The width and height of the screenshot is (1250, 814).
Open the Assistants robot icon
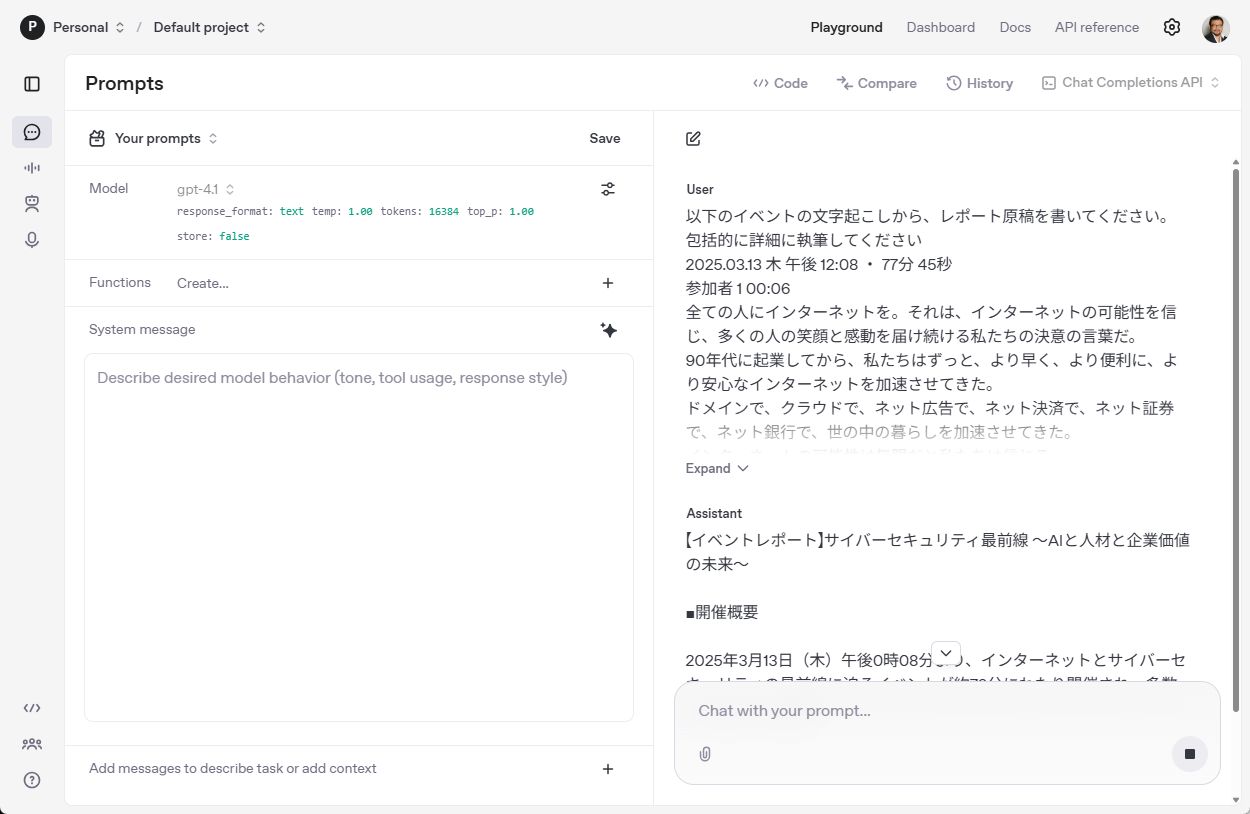point(32,204)
